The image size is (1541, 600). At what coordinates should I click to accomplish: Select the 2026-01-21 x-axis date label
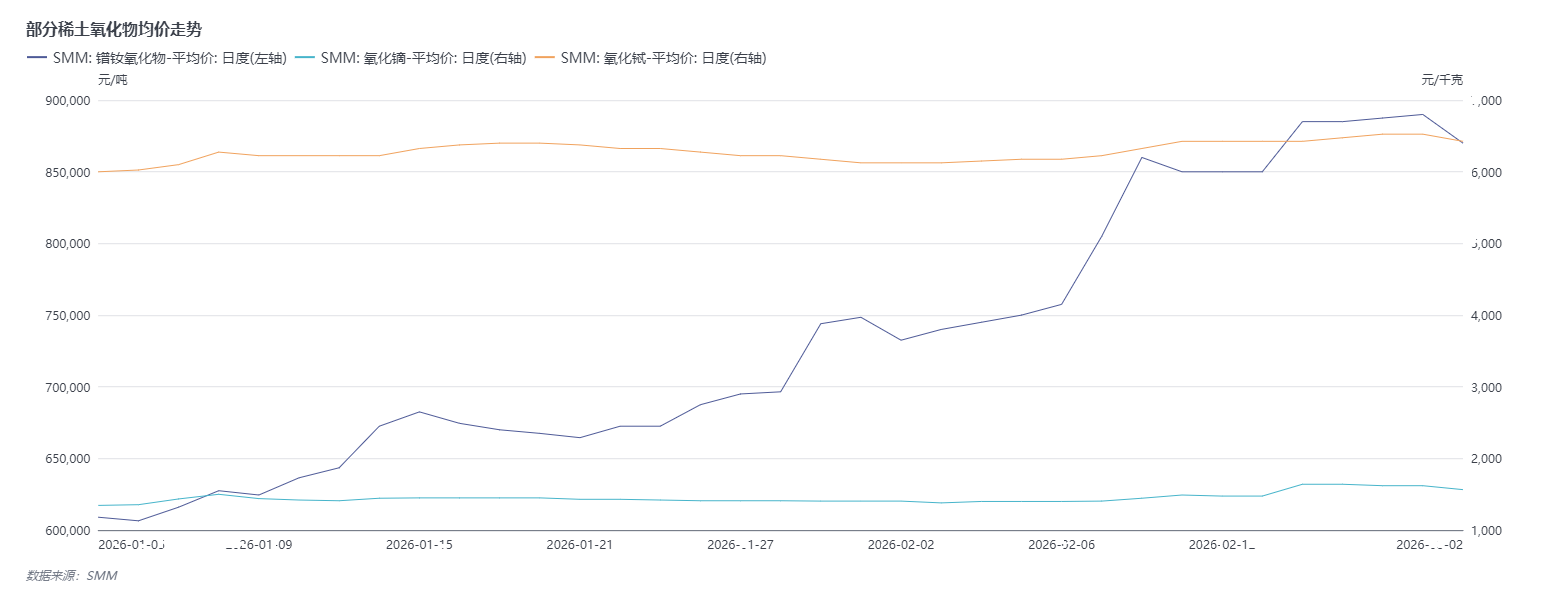(x=579, y=545)
